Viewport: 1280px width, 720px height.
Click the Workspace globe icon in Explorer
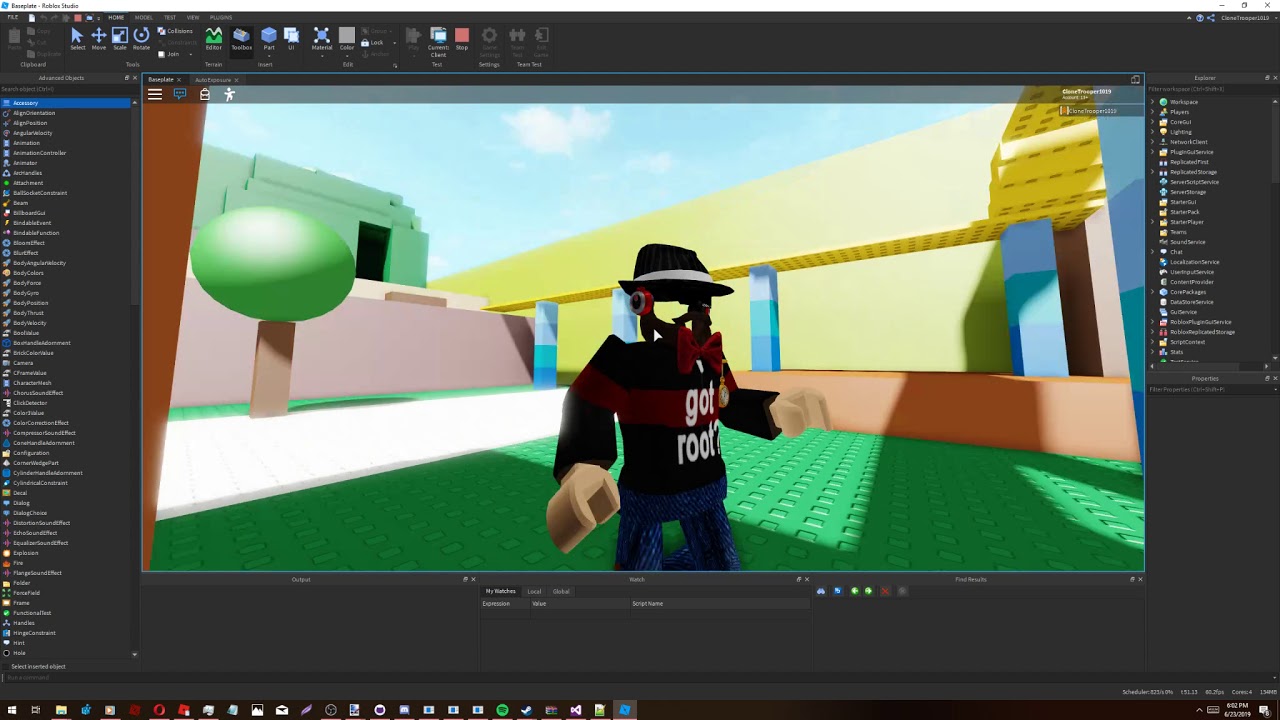(1163, 102)
